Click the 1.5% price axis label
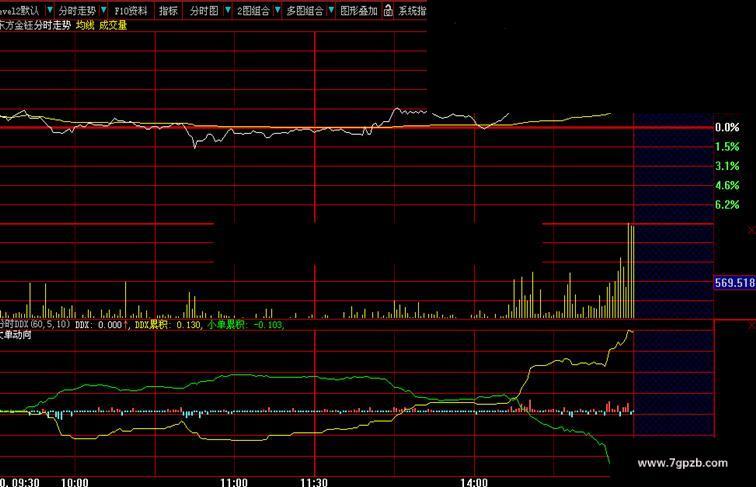756x487 pixels. pyautogui.click(x=727, y=147)
